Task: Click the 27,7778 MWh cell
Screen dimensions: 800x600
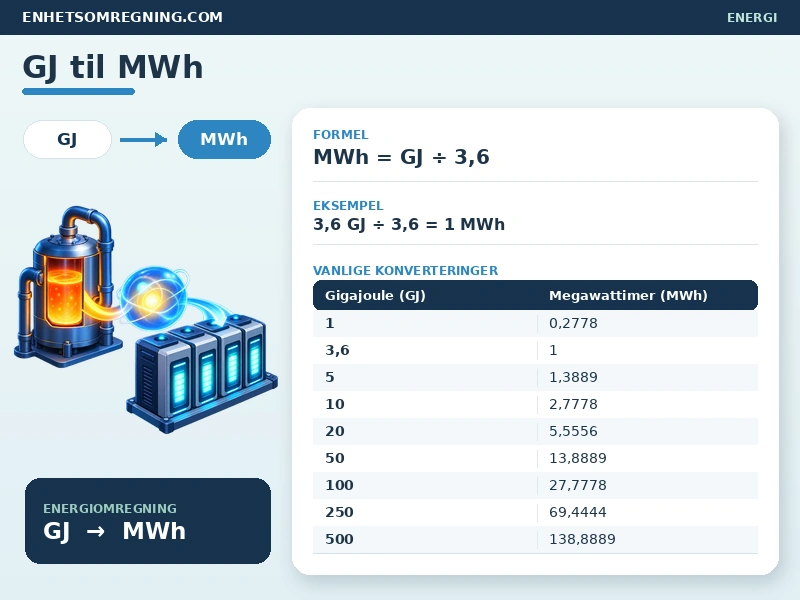Action: coord(578,485)
